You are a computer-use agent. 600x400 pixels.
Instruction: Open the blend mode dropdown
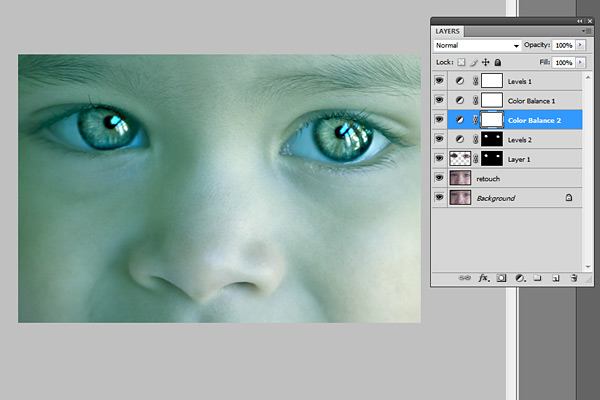coord(477,46)
